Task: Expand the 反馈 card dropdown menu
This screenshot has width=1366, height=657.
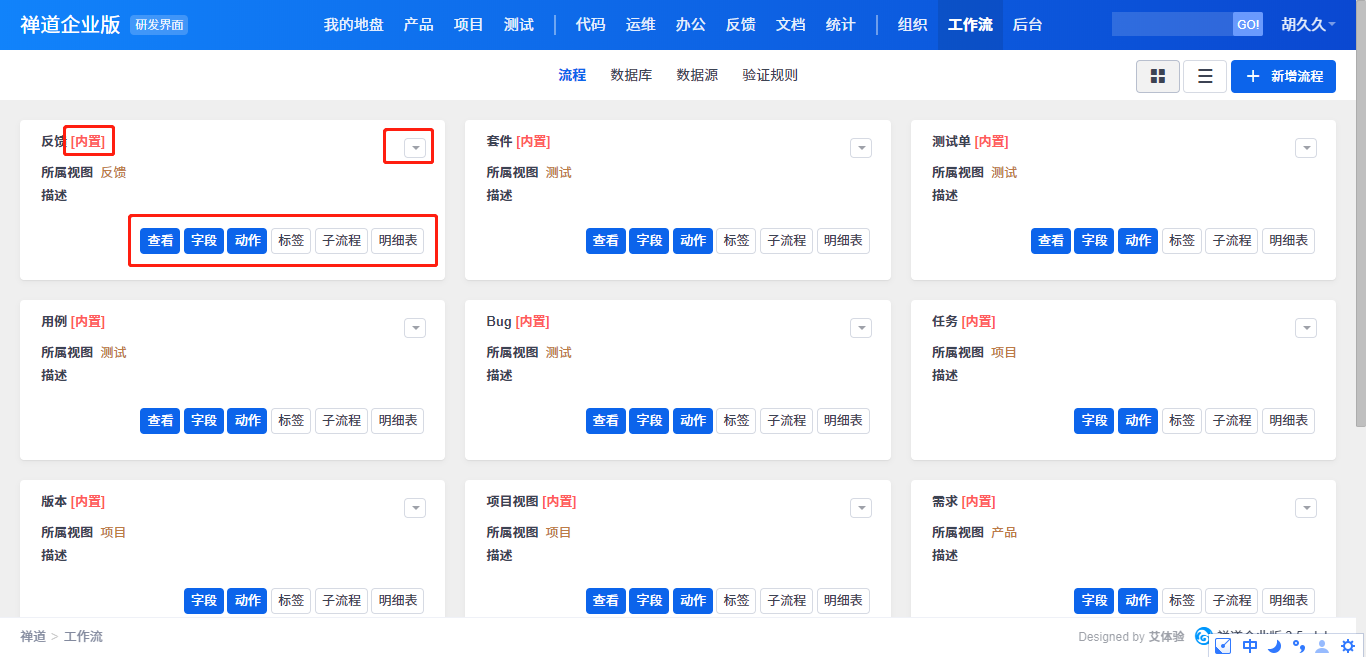Action: [415, 148]
